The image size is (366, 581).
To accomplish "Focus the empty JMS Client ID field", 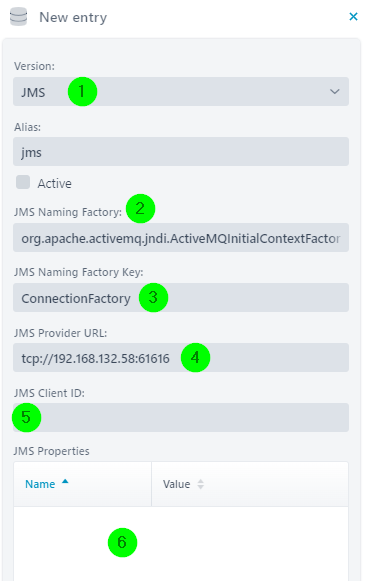I will [x=181, y=418].
